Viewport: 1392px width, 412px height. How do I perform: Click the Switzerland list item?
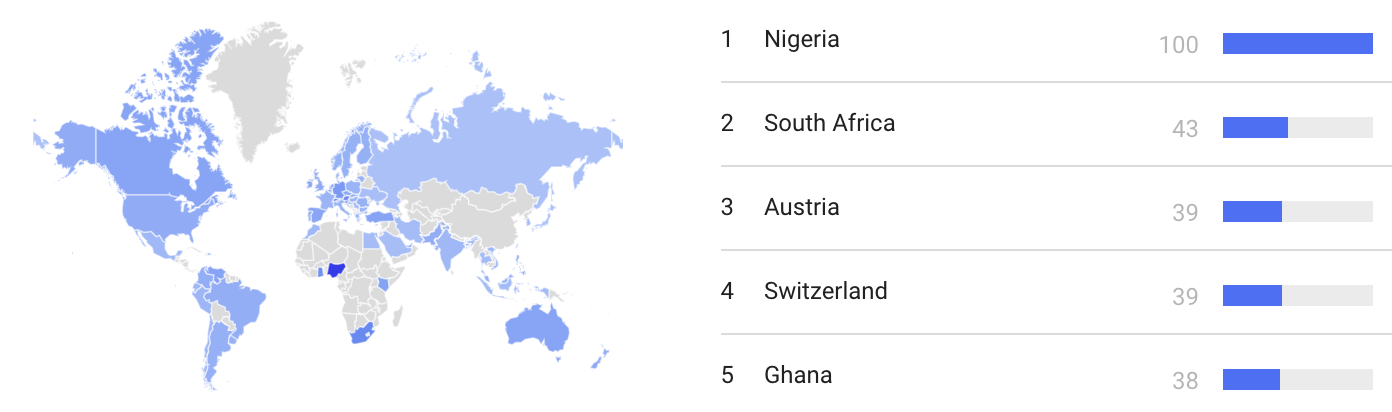click(825, 292)
